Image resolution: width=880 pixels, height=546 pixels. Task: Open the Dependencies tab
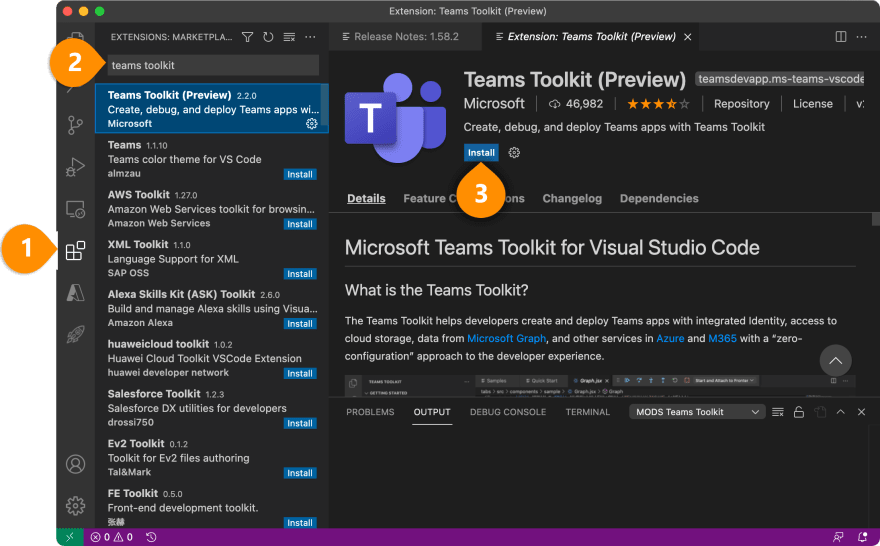pyautogui.click(x=659, y=198)
